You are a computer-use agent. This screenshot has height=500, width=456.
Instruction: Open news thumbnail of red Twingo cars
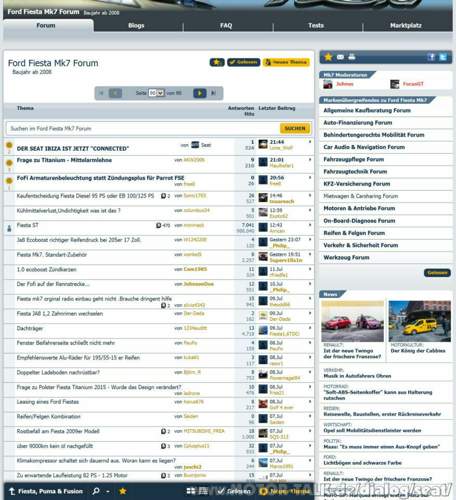[352, 321]
